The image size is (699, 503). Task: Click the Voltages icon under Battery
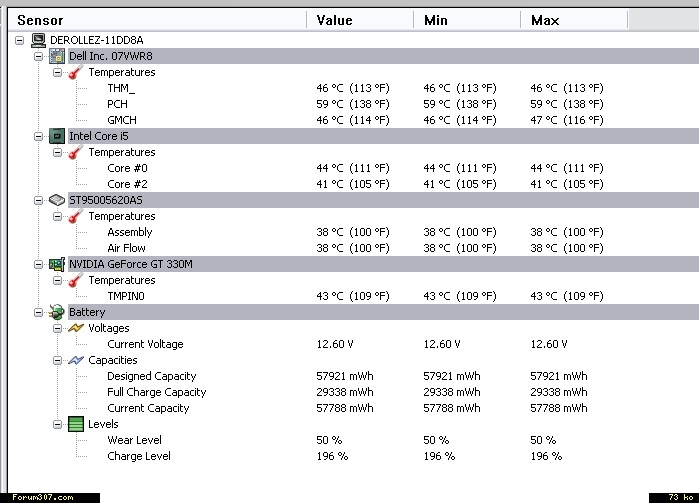point(76,328)
